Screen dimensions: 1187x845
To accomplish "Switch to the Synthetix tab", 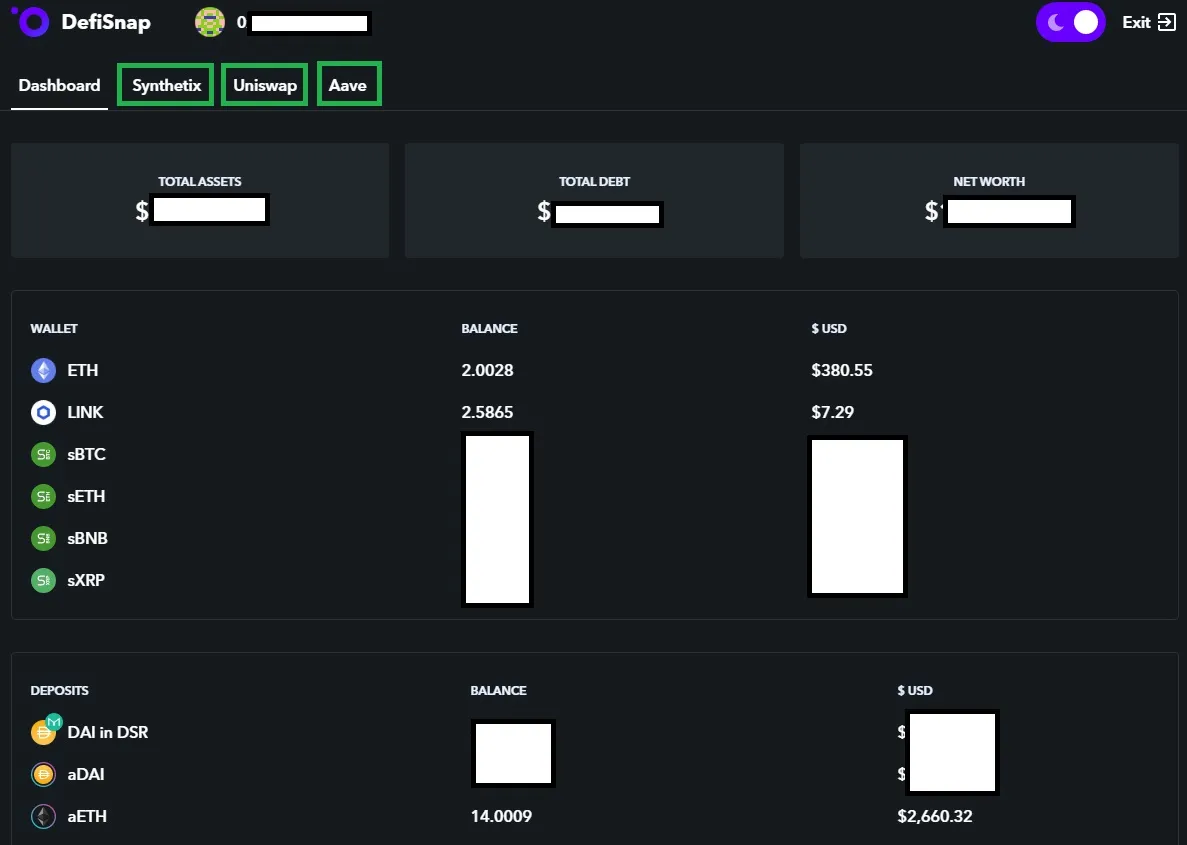I will coord(166,85).
